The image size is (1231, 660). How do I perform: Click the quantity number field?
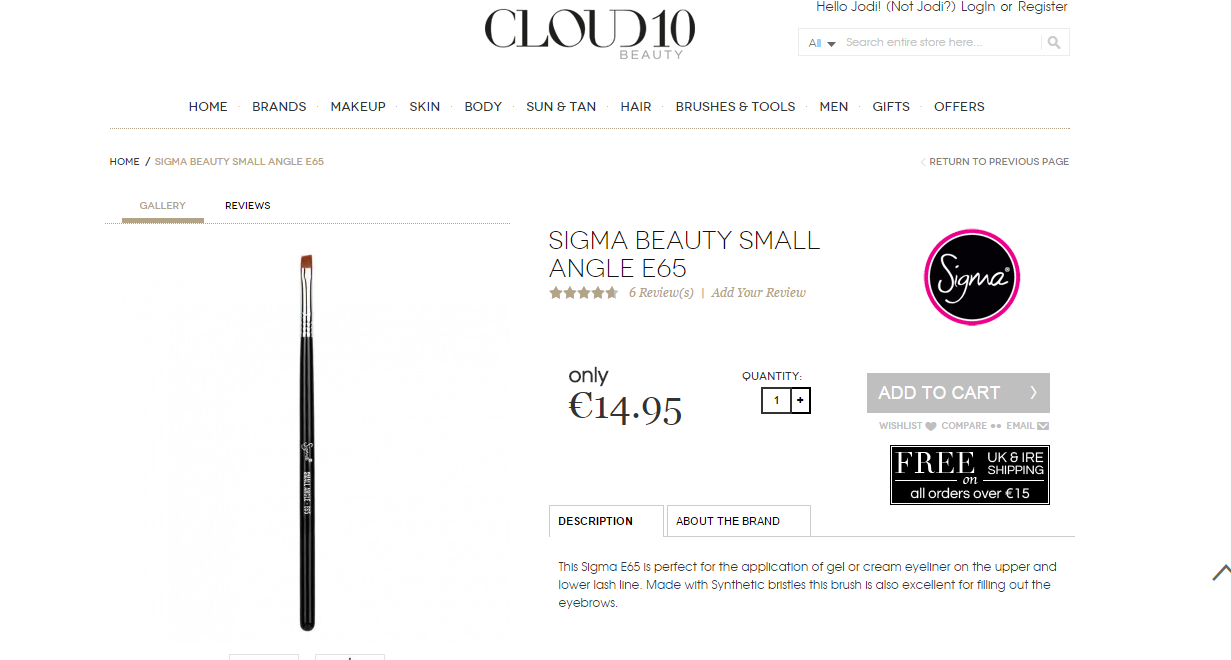pos(776,401)
